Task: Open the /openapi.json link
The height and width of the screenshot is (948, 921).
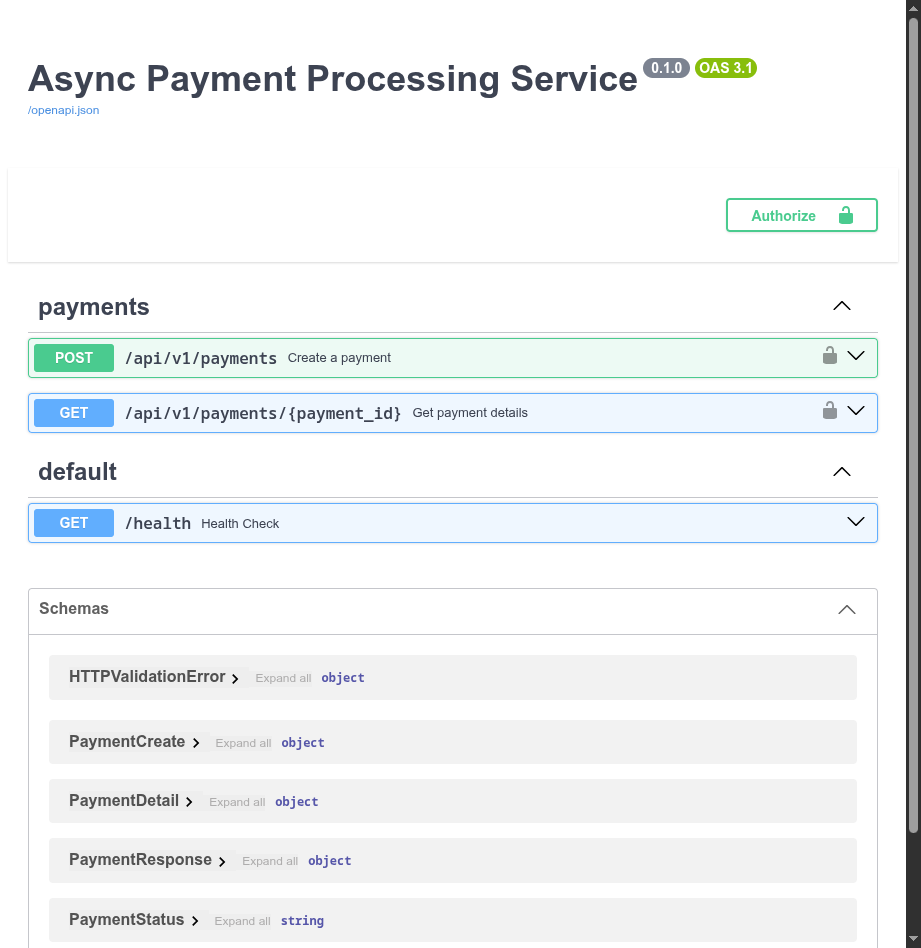Action: [x=63, y=110]
